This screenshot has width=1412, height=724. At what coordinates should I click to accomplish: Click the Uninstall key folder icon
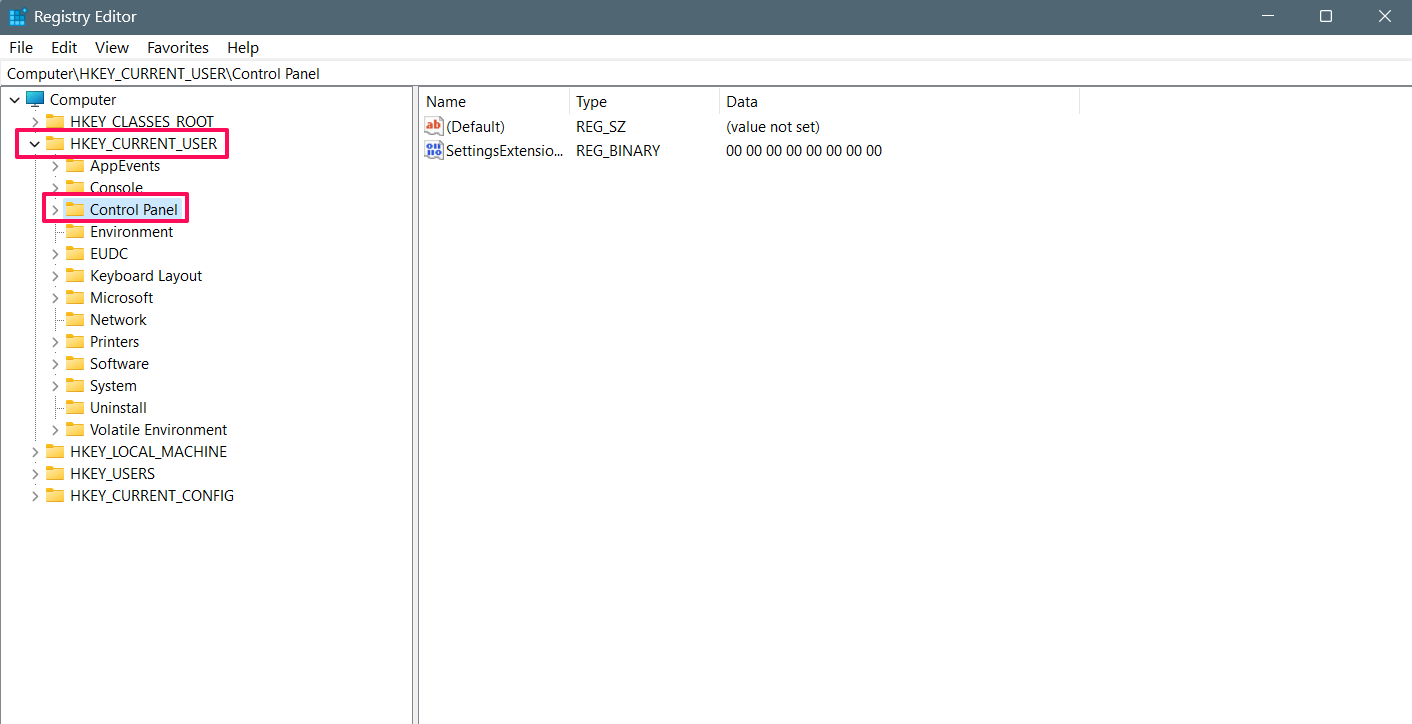(75, 408)
